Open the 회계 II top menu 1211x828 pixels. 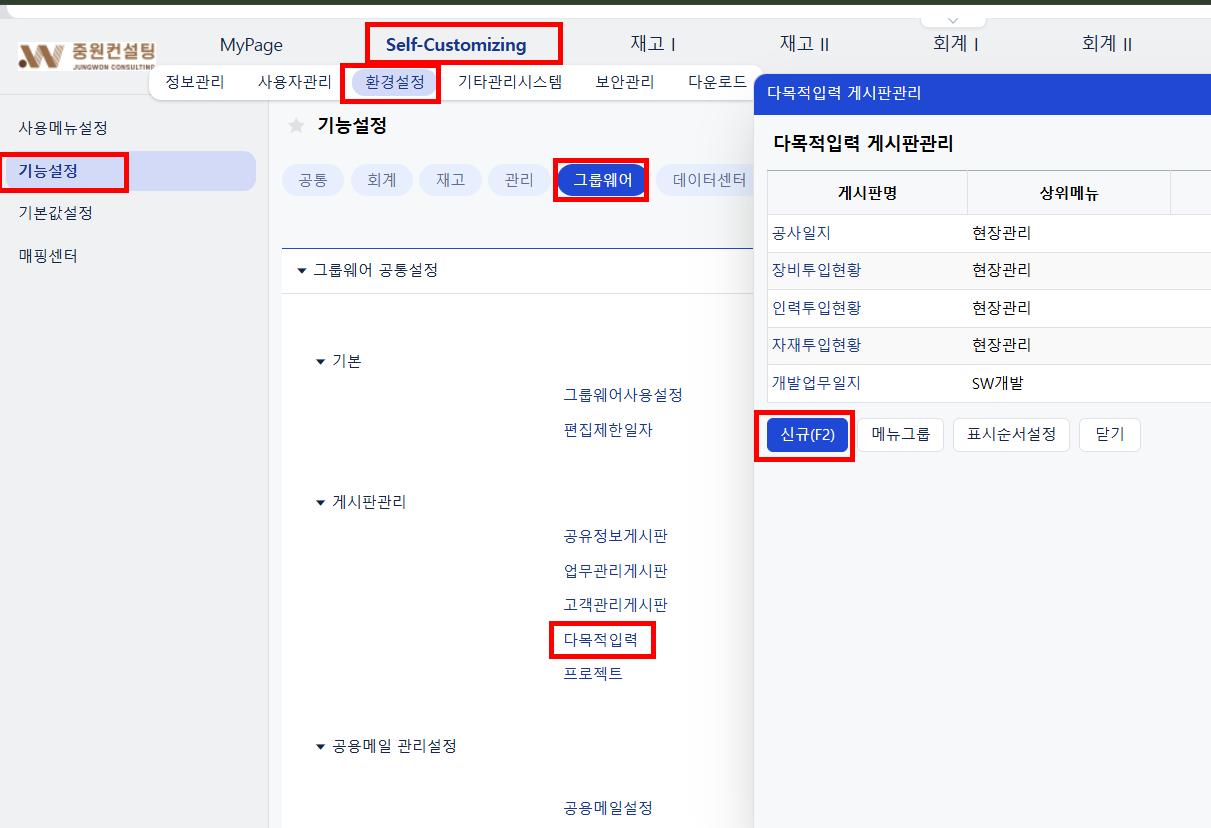1106,45
